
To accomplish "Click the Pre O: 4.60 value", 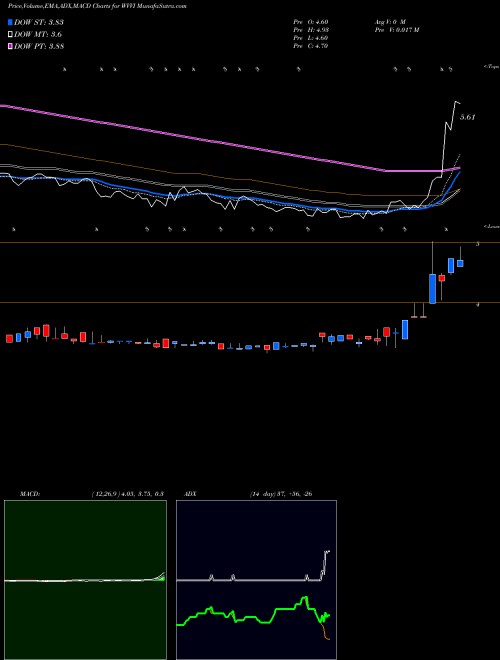I will pos(311,21).
